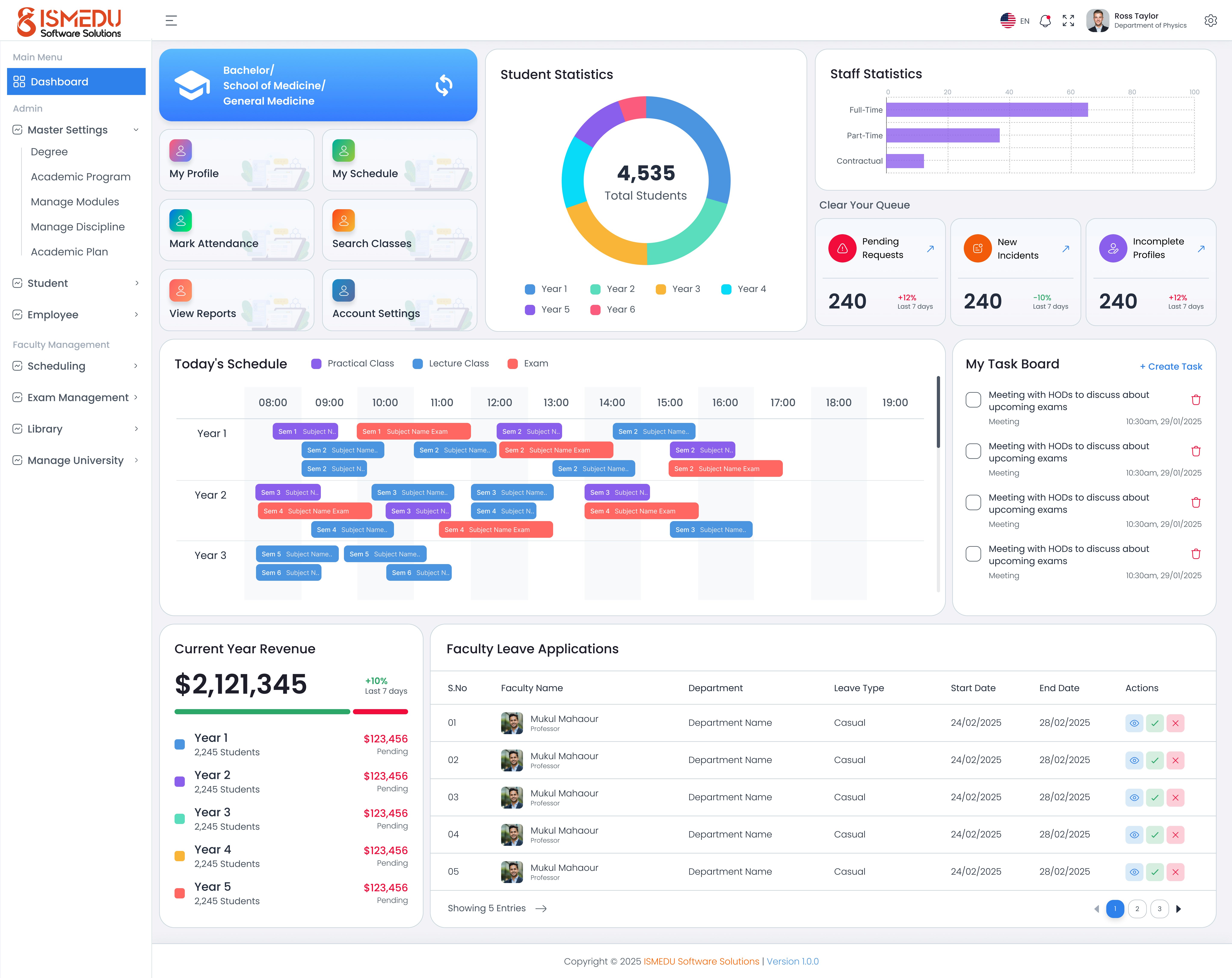Reject leave application row 02
This screenshot has width=1232, height=978.
point(1176,760)
